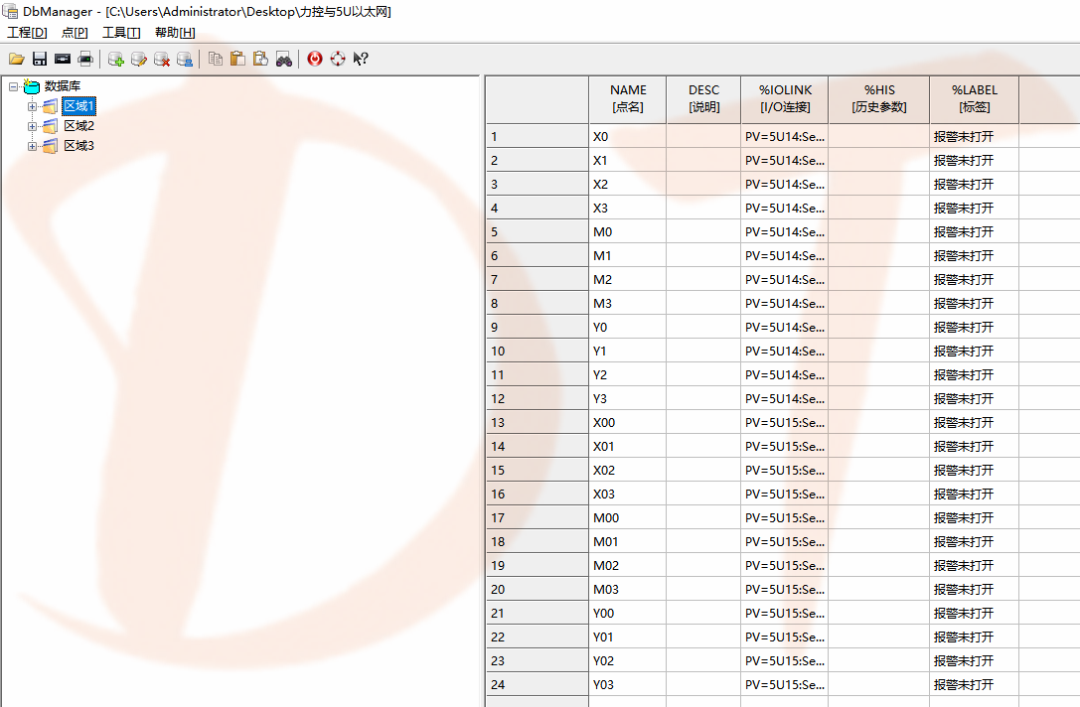
Task: Copy the selected points
Action: [216, 59]
